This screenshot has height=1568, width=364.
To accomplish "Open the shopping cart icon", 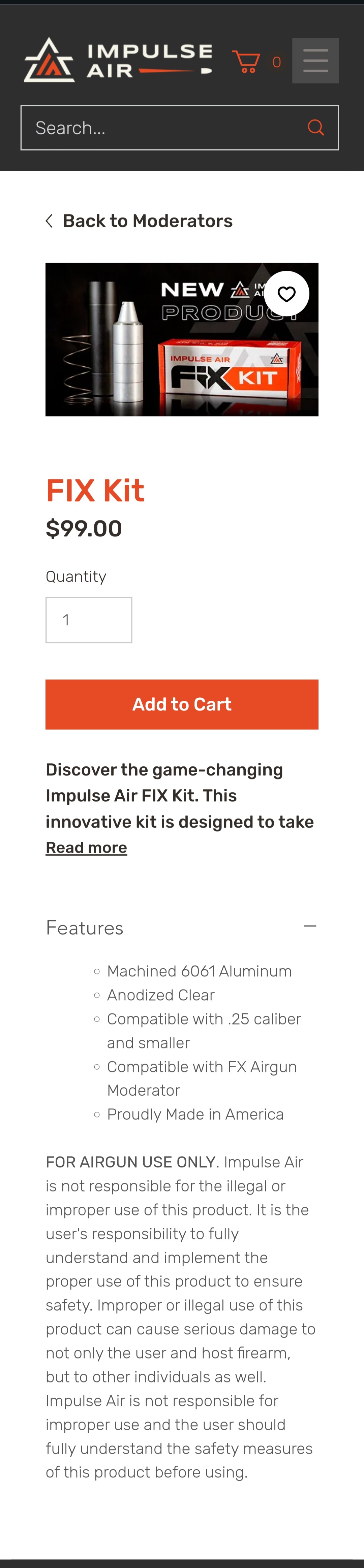I will pyautogui.click(x=246, y=62).
